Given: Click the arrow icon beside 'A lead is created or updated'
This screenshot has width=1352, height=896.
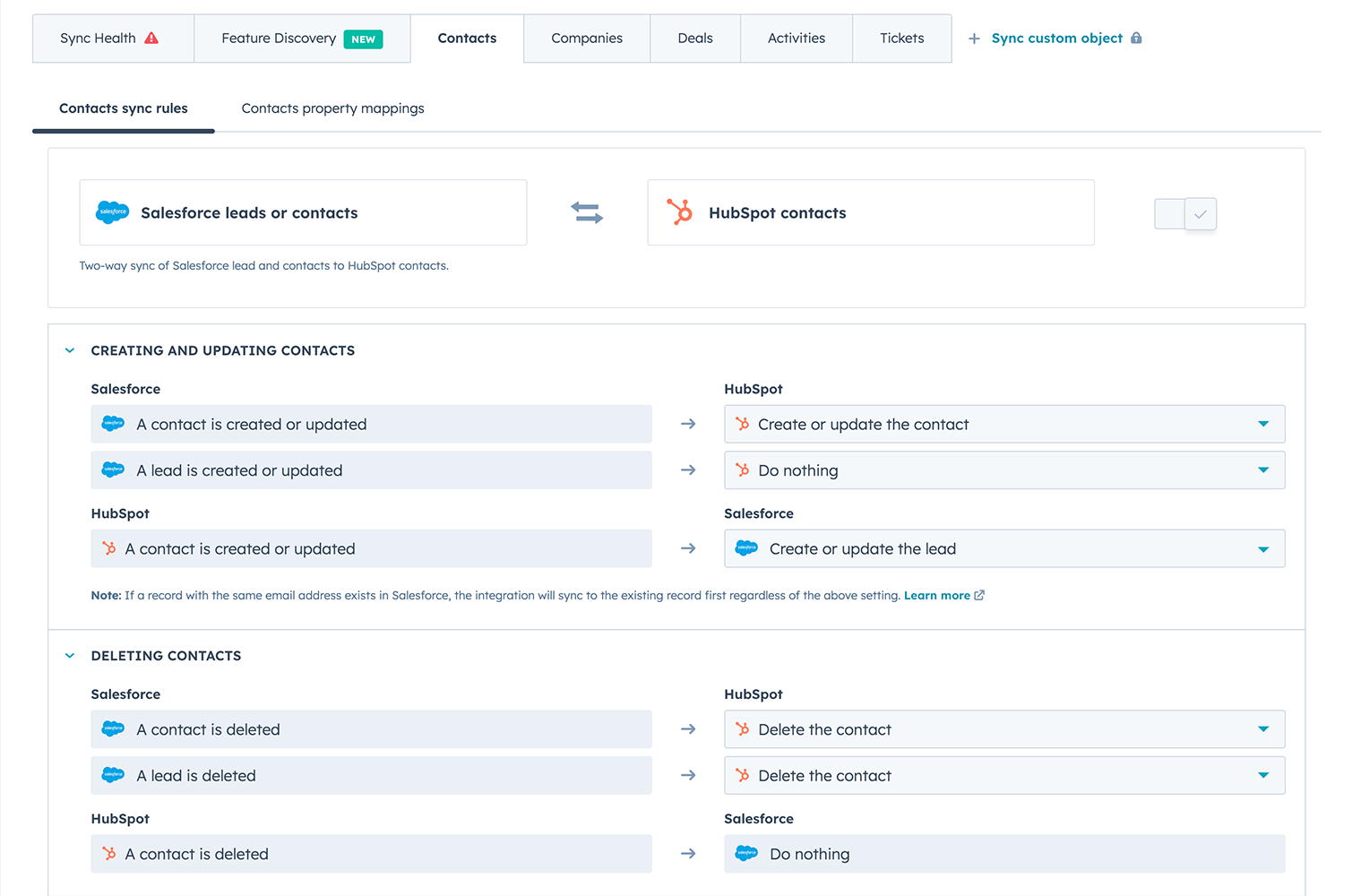Looking at the screenshot, I should tap(688, 470).
